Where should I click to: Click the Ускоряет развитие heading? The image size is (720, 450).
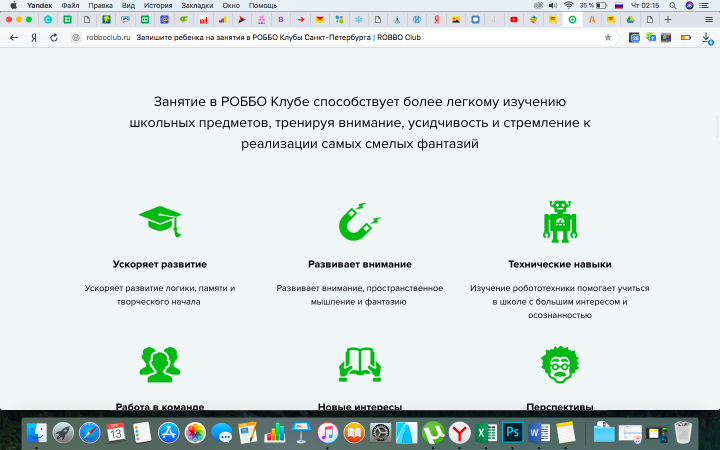click(160, 264)
